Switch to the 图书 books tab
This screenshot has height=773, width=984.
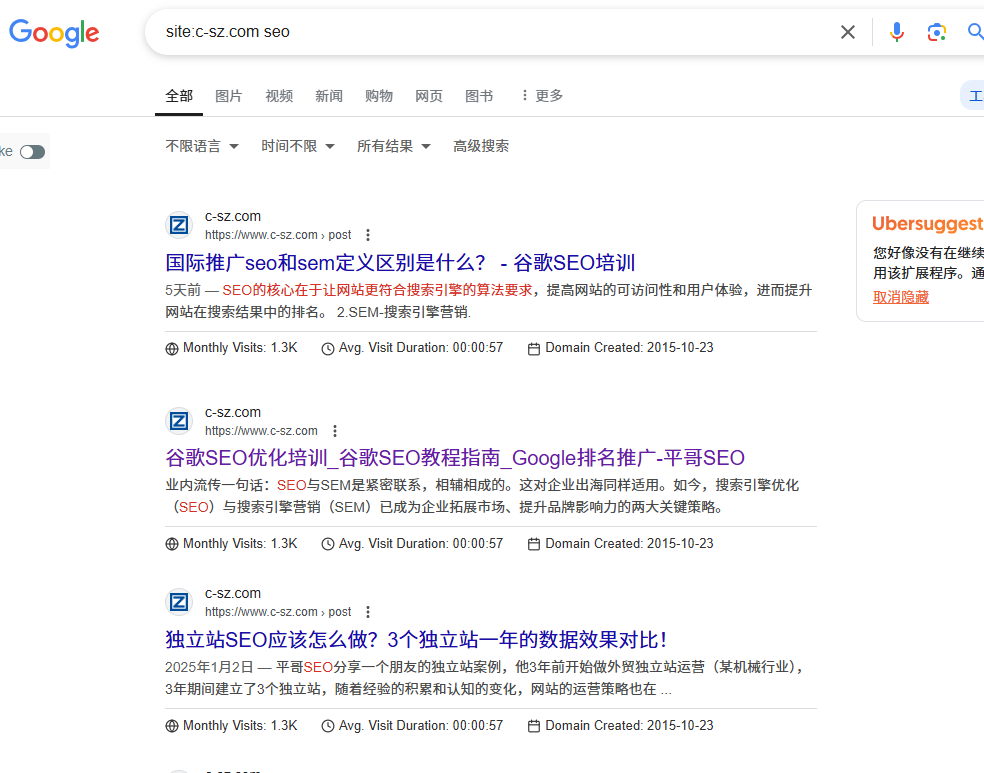[x=479, y=96]
